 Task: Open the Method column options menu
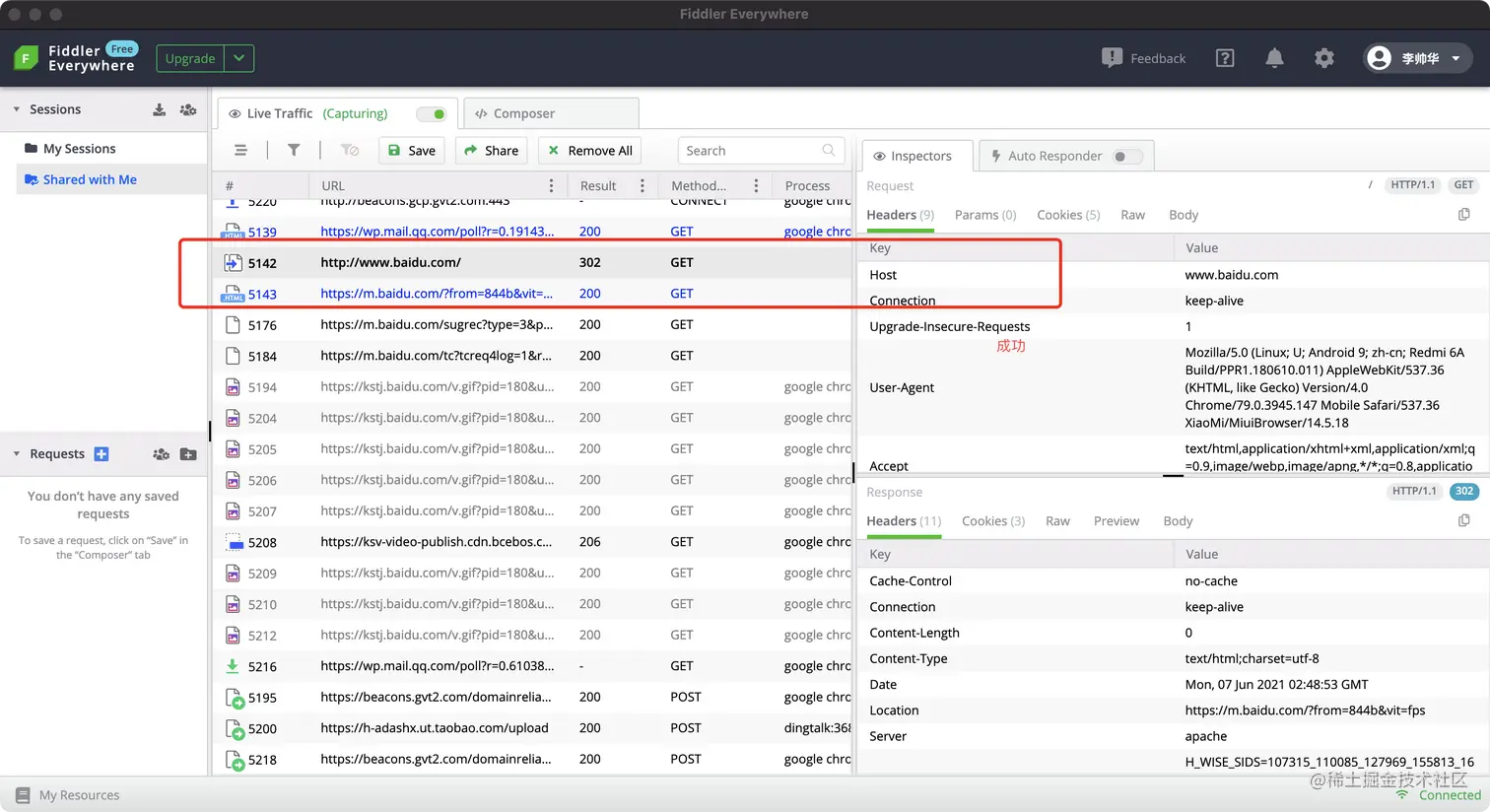(x=756, y=185)
